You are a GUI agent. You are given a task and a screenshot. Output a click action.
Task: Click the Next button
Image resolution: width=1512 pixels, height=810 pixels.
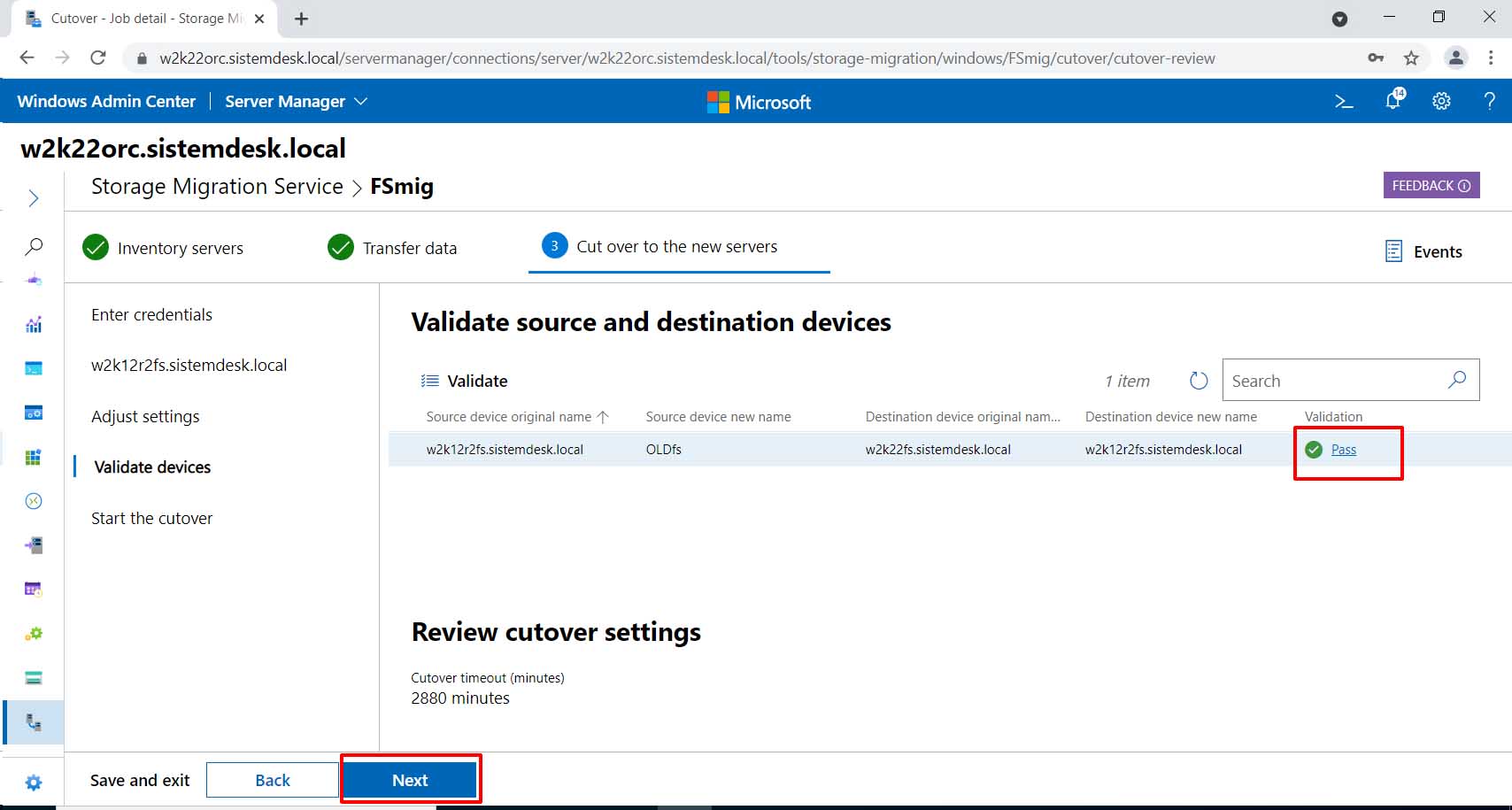(410, 780)
